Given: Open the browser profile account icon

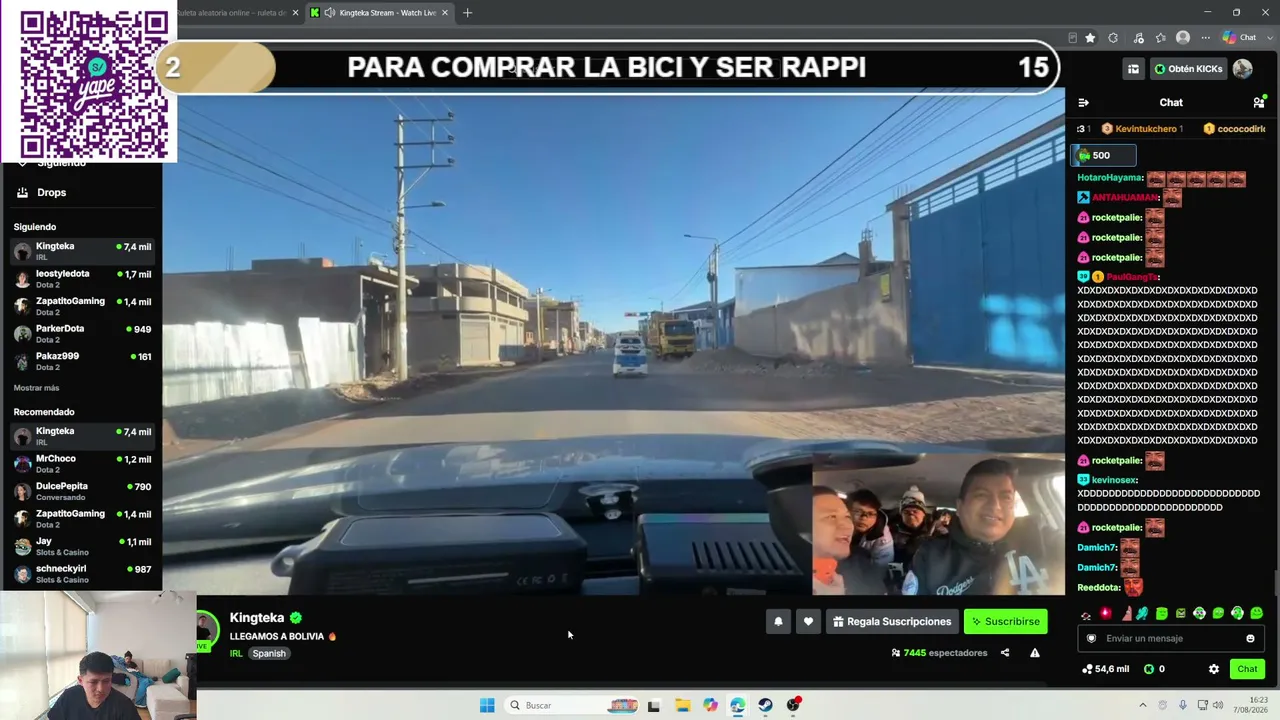Looking at the screenshot, I should tap(1183, 38).
